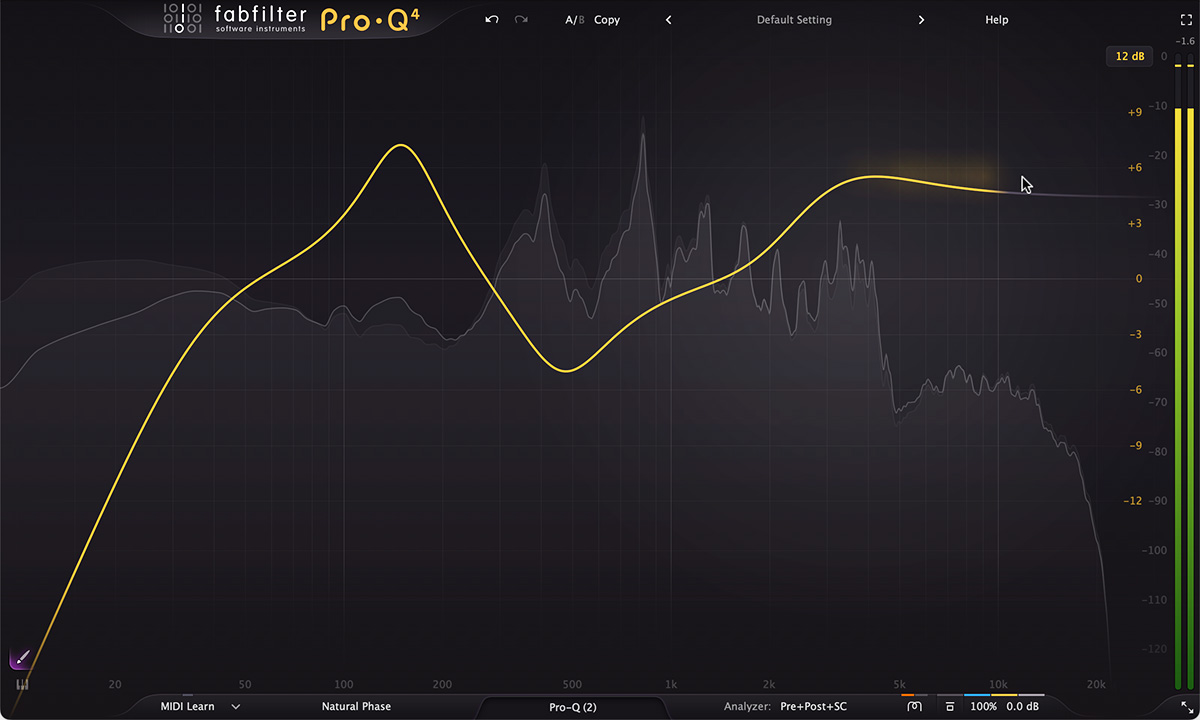Click the 10k frequency label
The image size is (1200, 720).
(998, 685)
